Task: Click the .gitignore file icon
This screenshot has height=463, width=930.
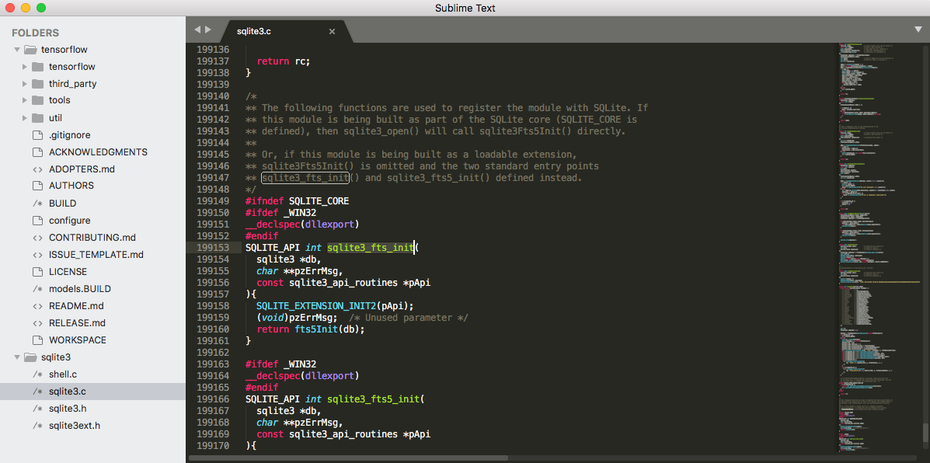Action: [x=38, y=135]
